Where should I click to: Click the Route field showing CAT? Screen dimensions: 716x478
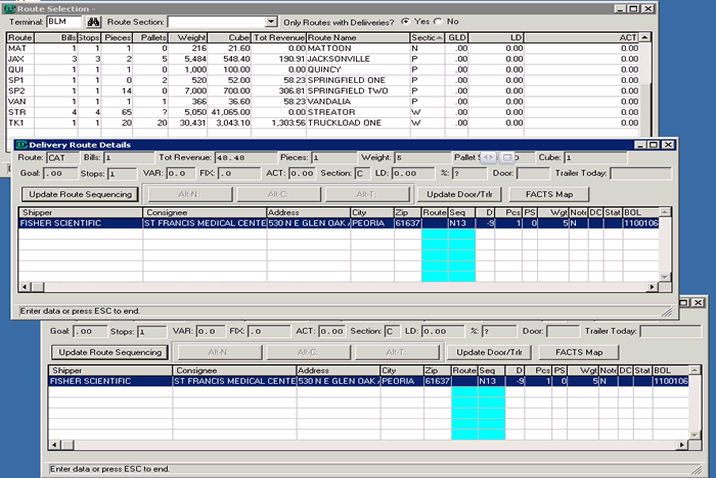63,158
